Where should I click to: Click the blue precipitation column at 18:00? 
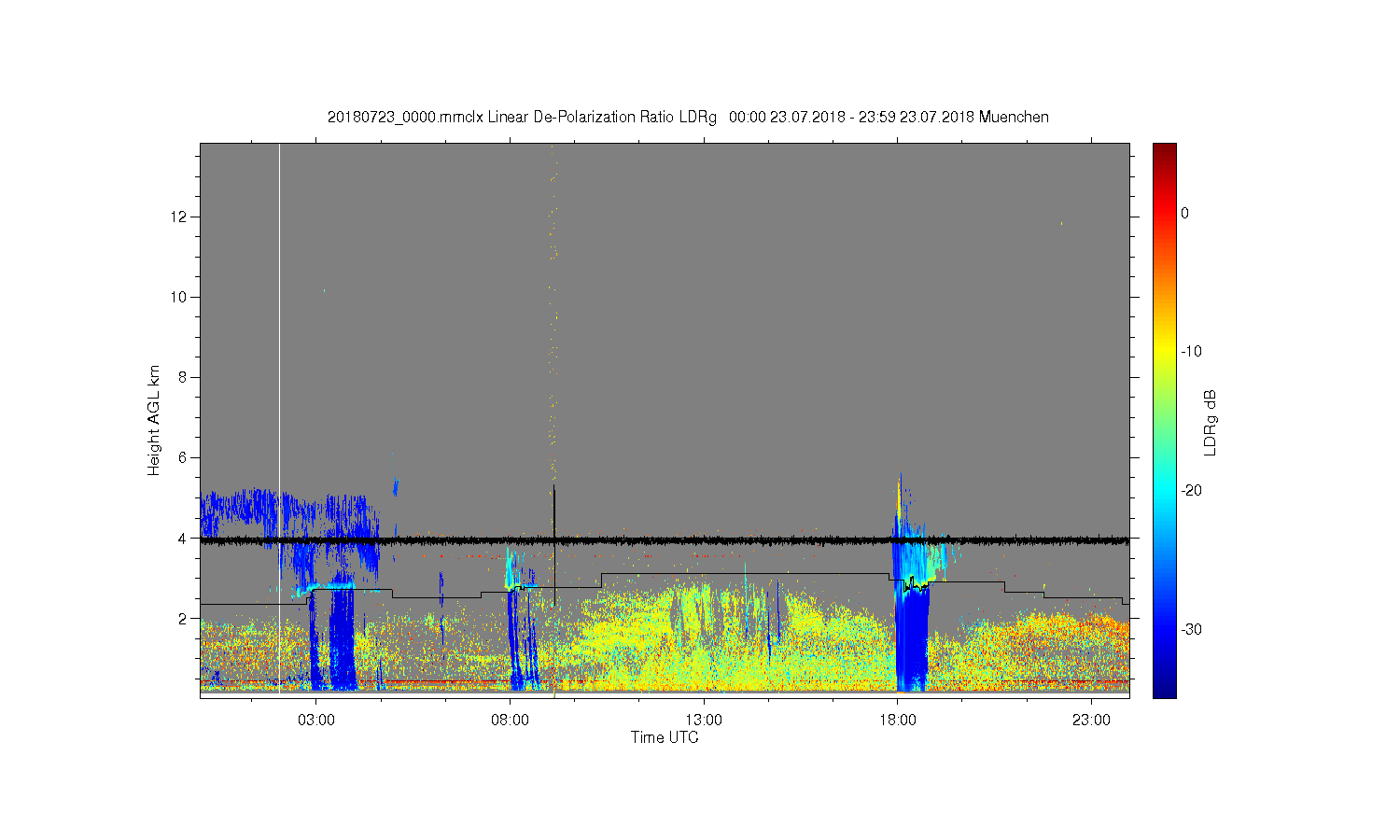coord(911,639)
